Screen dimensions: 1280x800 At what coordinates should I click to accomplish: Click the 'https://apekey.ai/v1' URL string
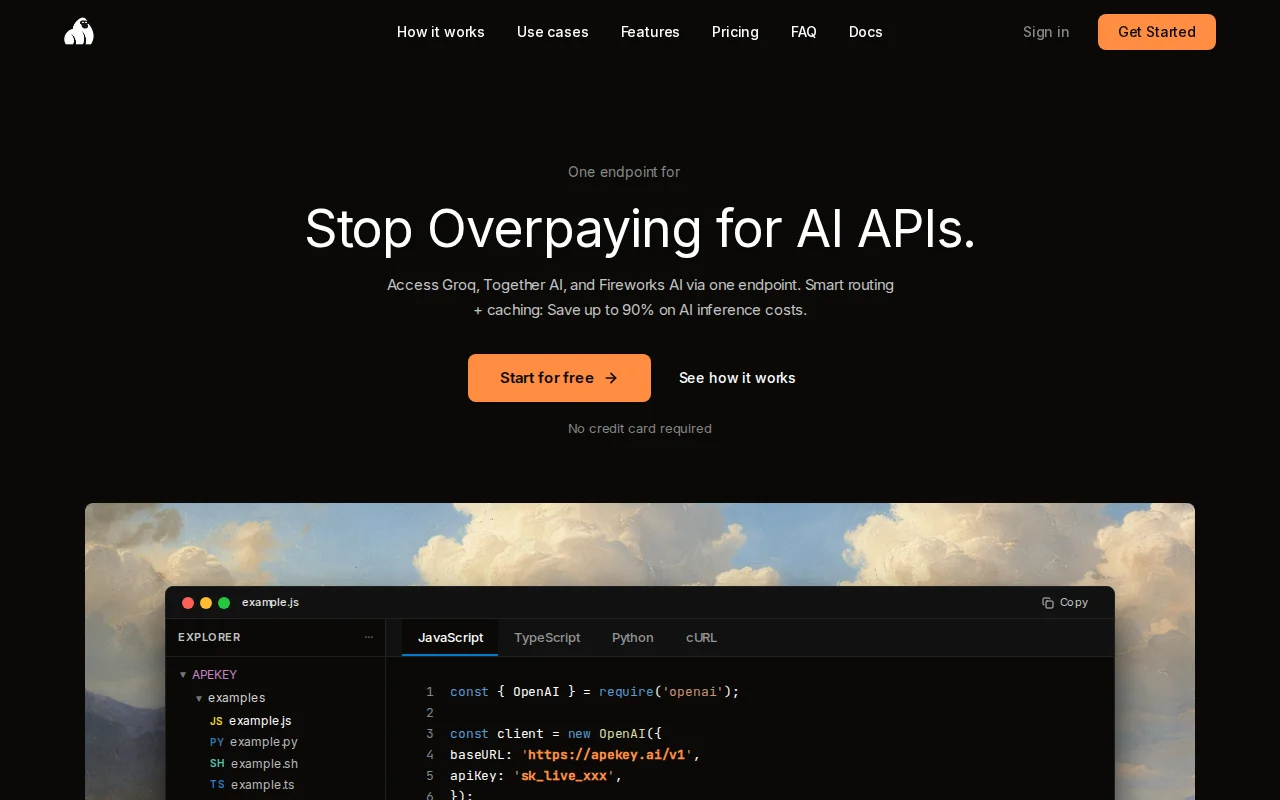[x=607, y=755]
